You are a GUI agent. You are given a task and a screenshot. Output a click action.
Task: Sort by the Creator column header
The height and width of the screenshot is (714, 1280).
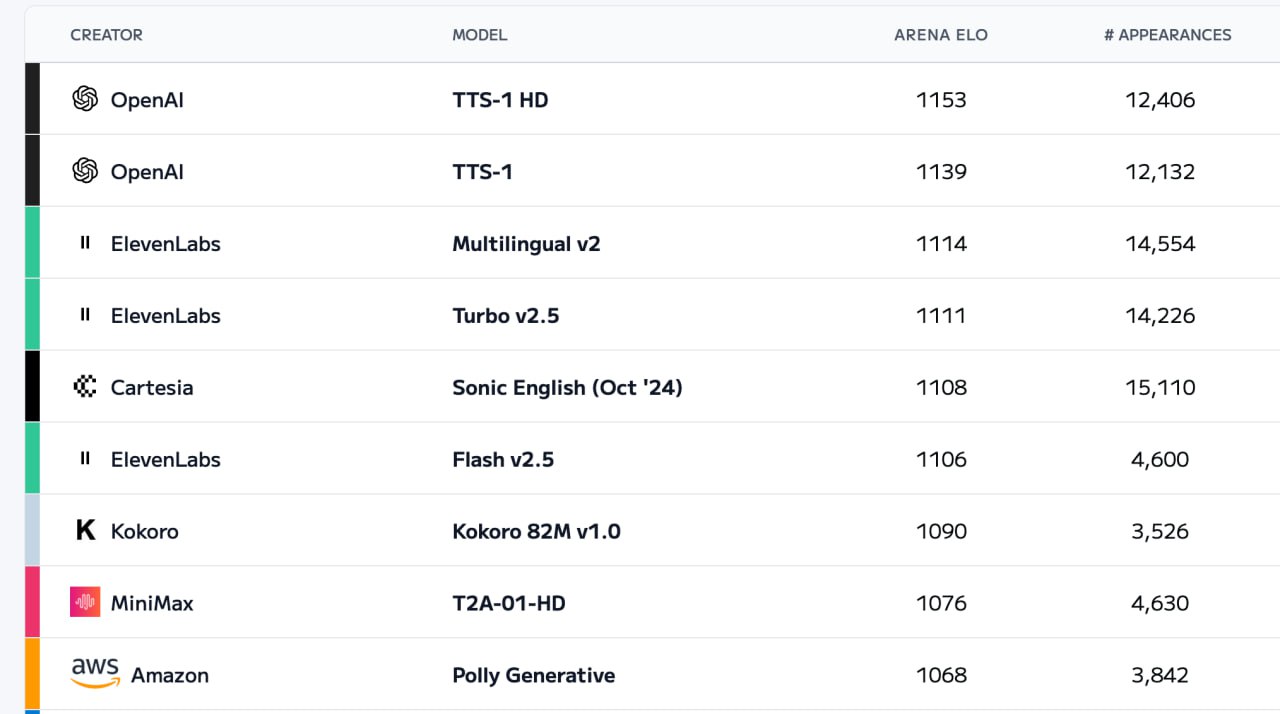[106, 35]
